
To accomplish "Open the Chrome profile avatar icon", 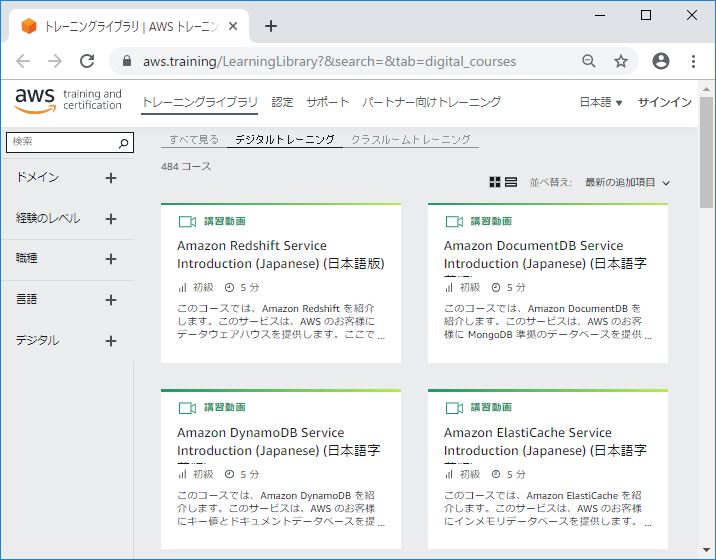I will (661, 61).
